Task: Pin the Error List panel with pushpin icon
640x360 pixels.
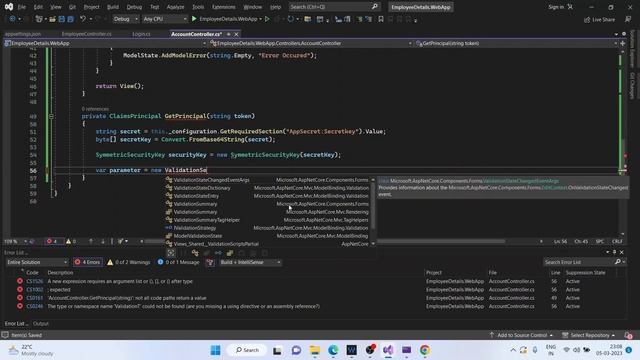Action: pyautogui.click(x=614, y=252)
